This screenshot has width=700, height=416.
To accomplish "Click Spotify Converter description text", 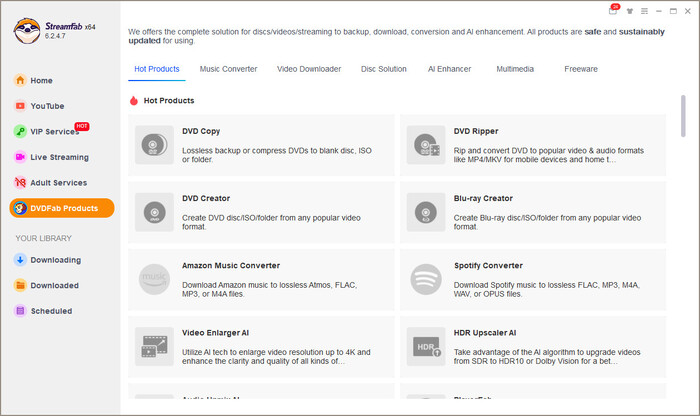I will pyautogui.click(x=546, y=289).
